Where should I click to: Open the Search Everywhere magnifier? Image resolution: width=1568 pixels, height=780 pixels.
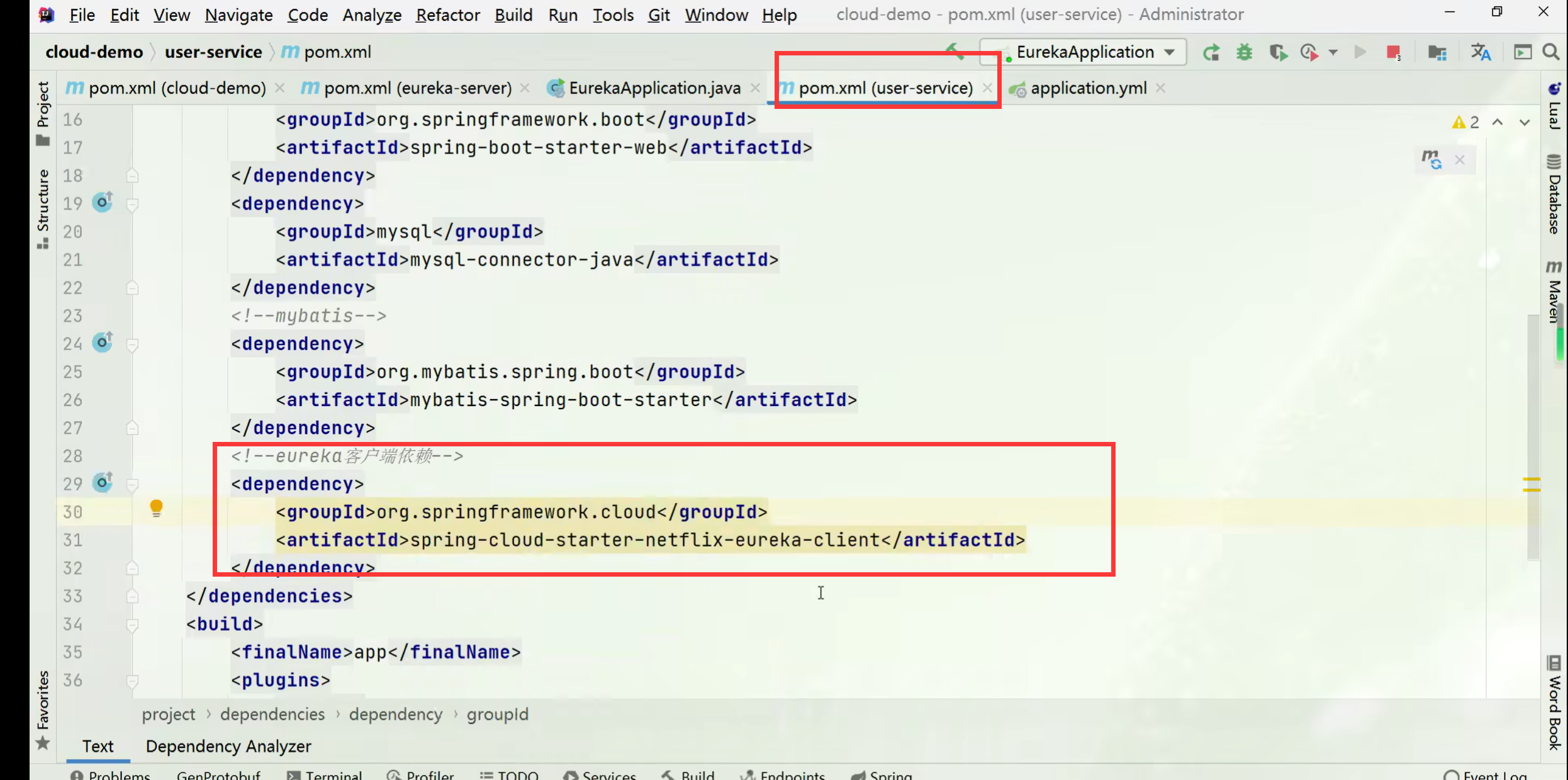[1551, 52]
